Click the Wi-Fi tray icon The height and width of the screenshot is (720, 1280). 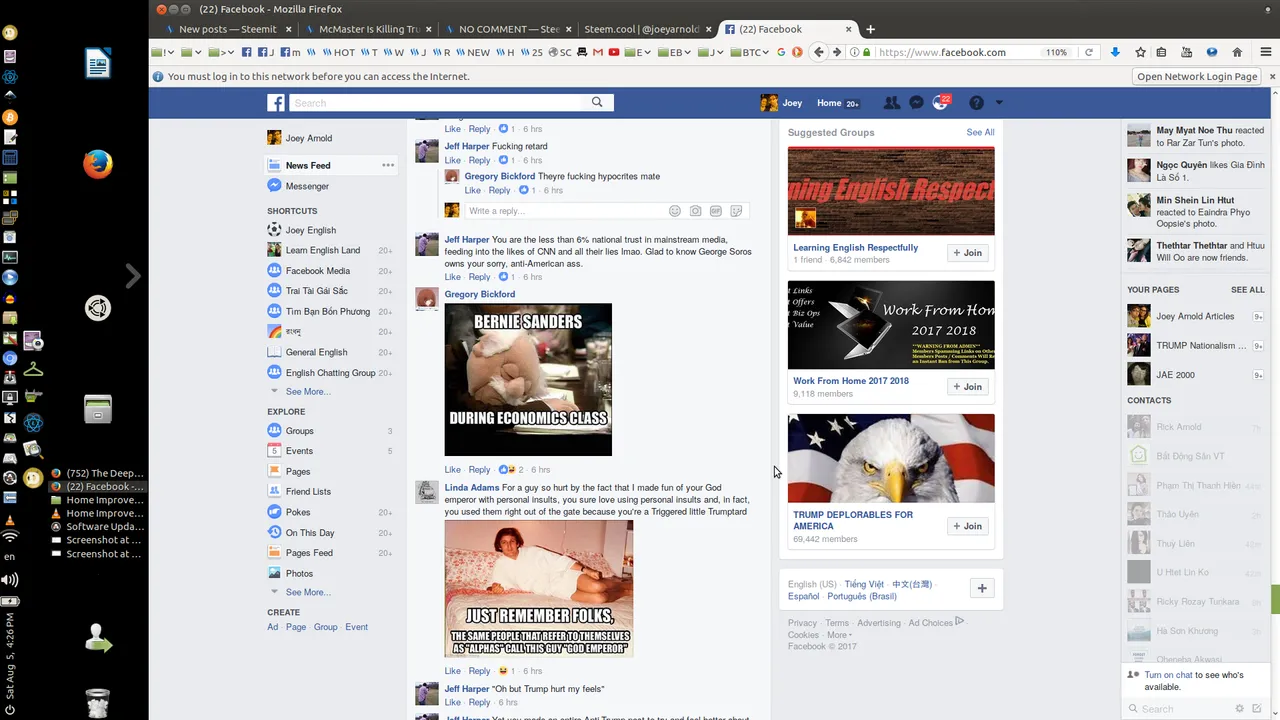click(10, 536)
